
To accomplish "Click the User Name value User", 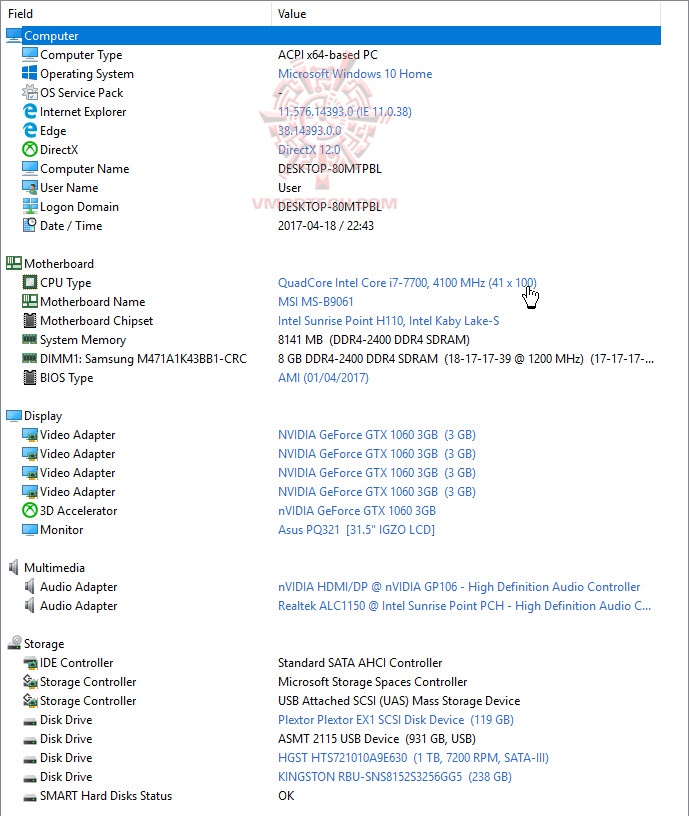I will [289, 188].
